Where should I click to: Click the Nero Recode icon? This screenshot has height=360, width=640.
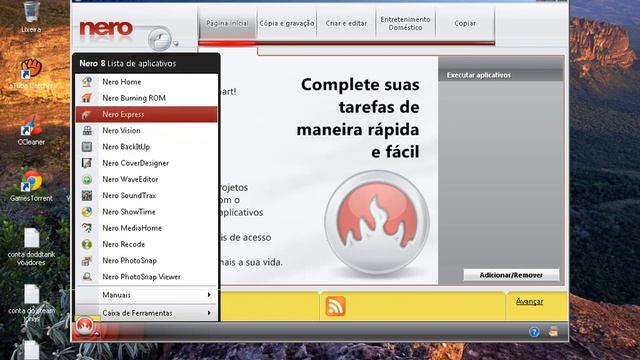[87, 244]
